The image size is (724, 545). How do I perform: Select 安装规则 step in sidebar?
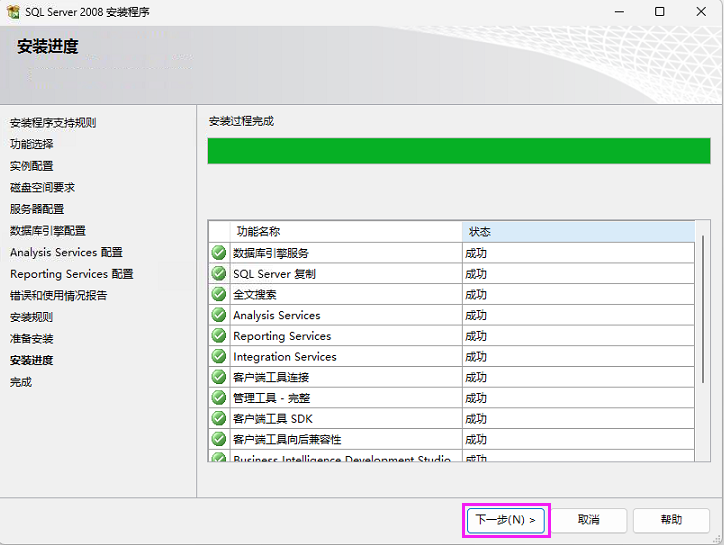[x=31, y=317]
